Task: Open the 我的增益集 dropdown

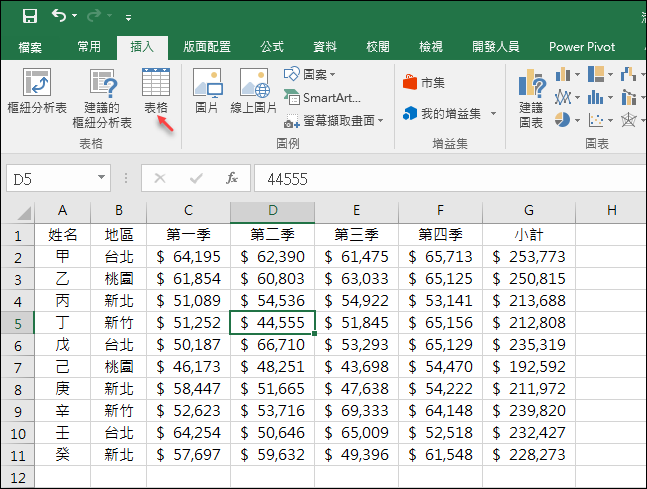Action: 450,114
